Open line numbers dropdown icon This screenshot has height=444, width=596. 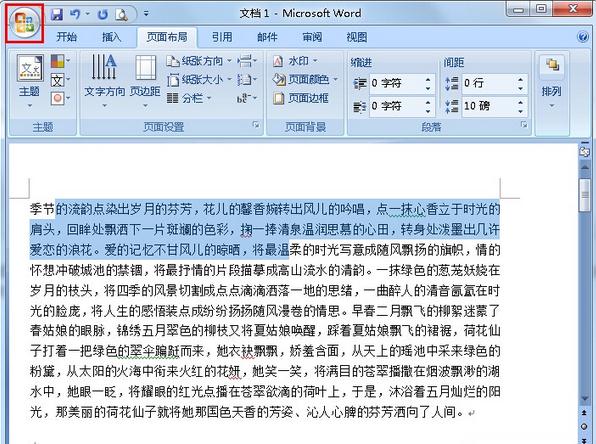coord(247,79)
